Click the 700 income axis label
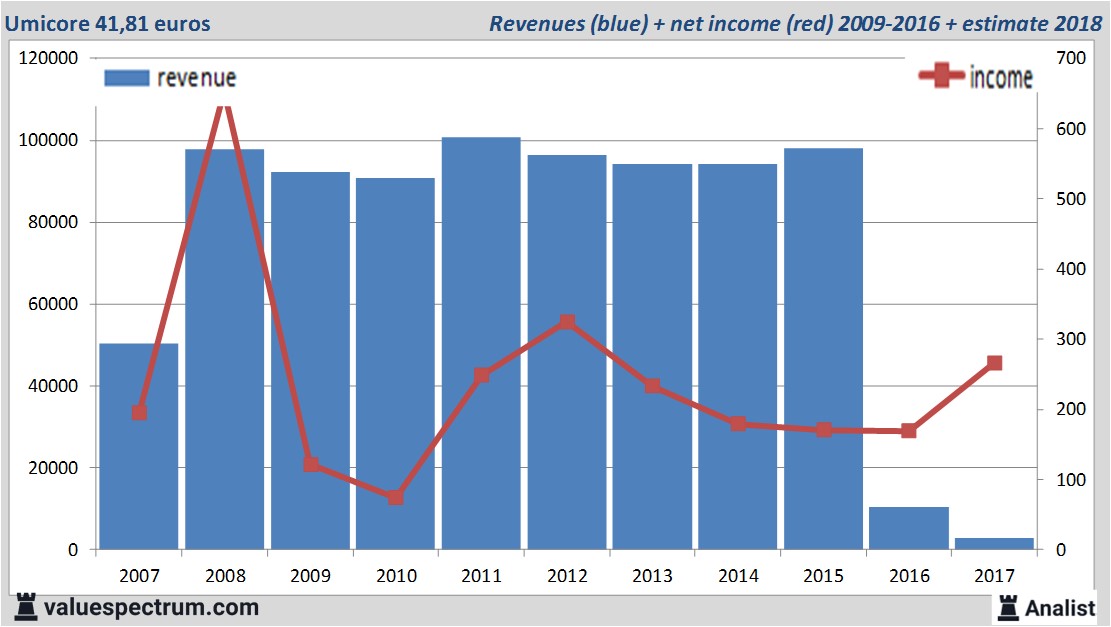1111x627 pixels. pos(1071,58)
